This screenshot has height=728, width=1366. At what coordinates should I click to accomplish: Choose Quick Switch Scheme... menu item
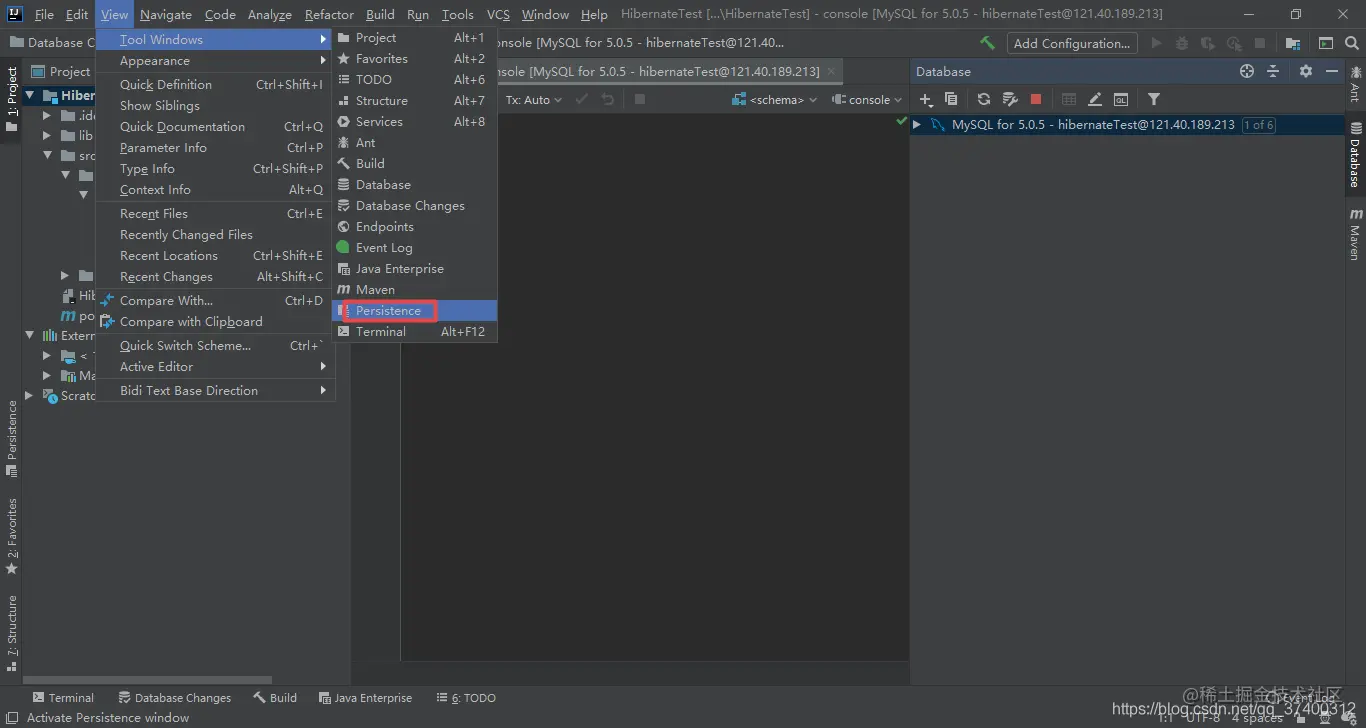click(x=215, y=345)
